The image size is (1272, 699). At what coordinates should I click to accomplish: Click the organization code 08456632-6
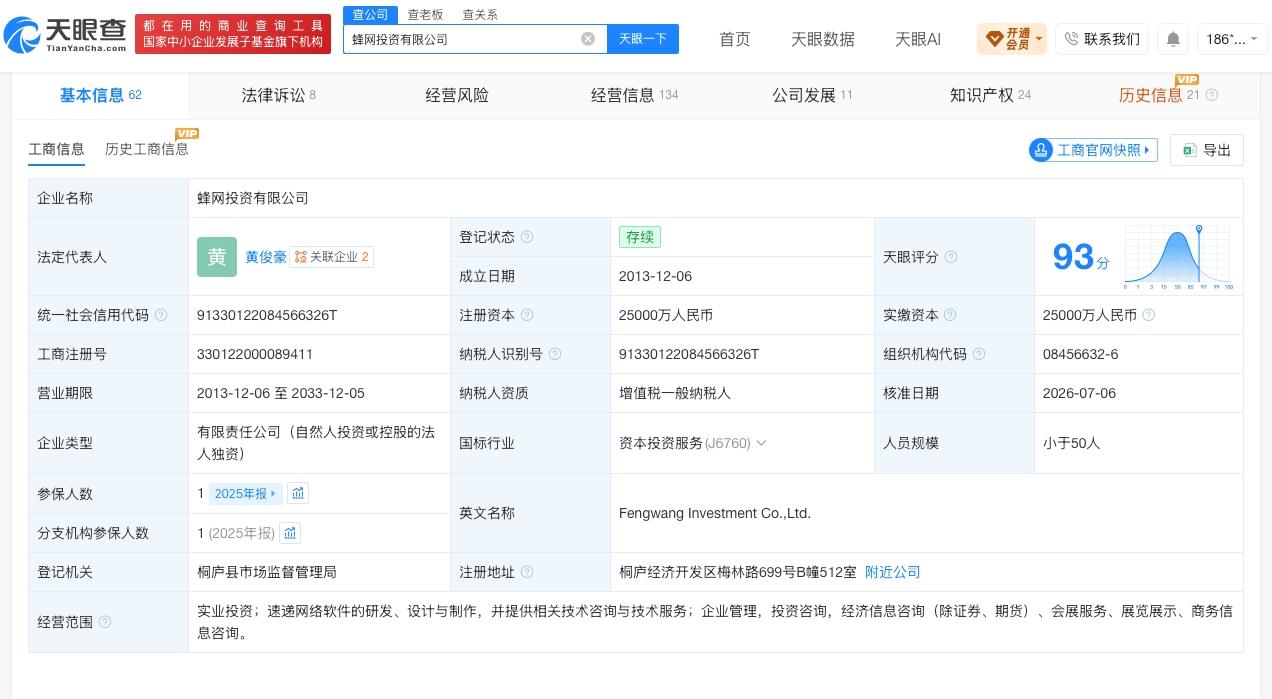[x=1080, y=354]
